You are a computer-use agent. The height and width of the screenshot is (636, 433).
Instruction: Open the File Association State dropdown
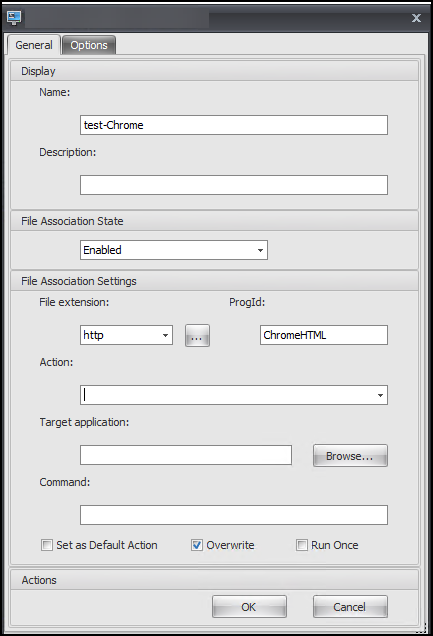pyautogui.click(x=174, y=250)
